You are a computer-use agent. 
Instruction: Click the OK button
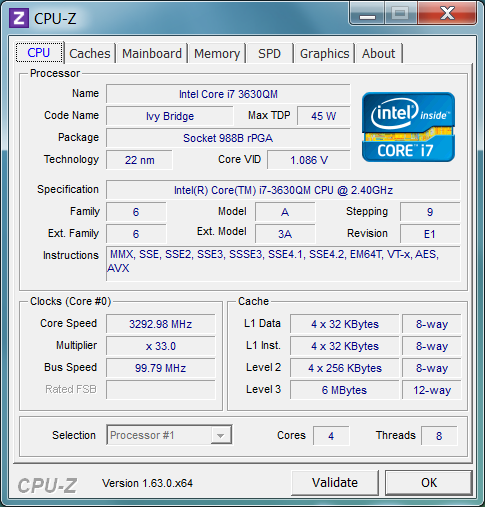[429, 483]
